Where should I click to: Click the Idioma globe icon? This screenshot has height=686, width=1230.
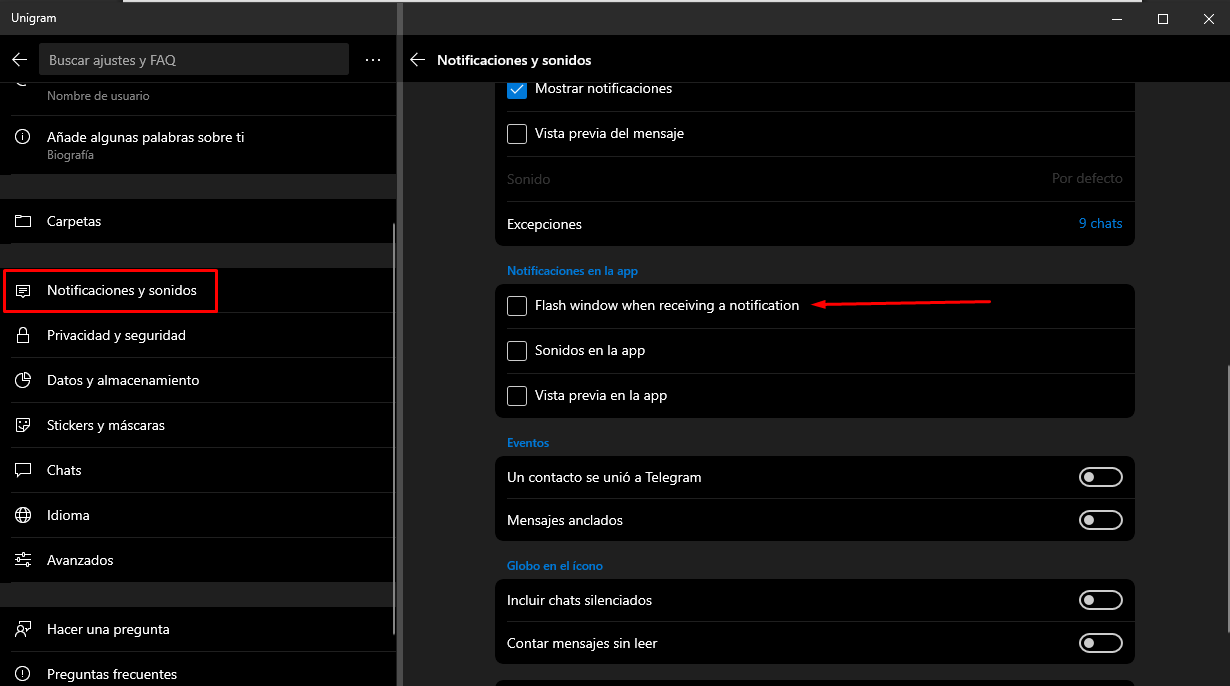tap(23, 516)
